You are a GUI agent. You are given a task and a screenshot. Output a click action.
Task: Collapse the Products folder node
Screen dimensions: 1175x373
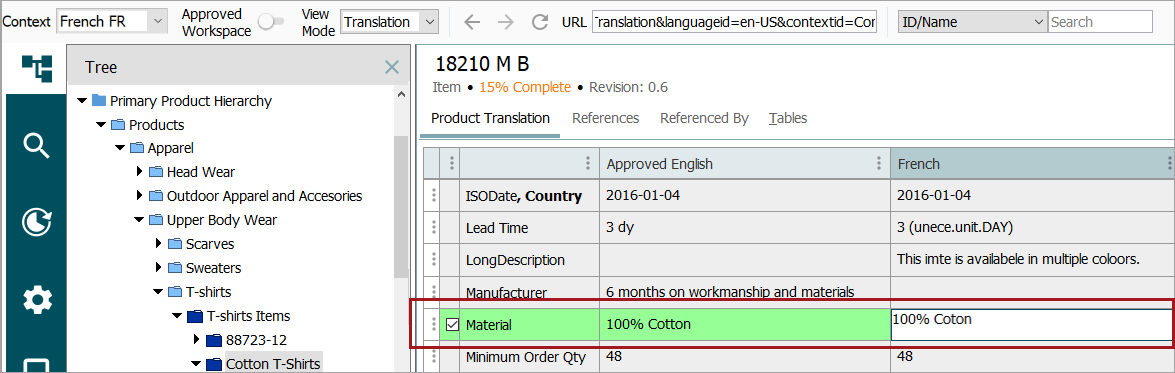click(100, 124)
